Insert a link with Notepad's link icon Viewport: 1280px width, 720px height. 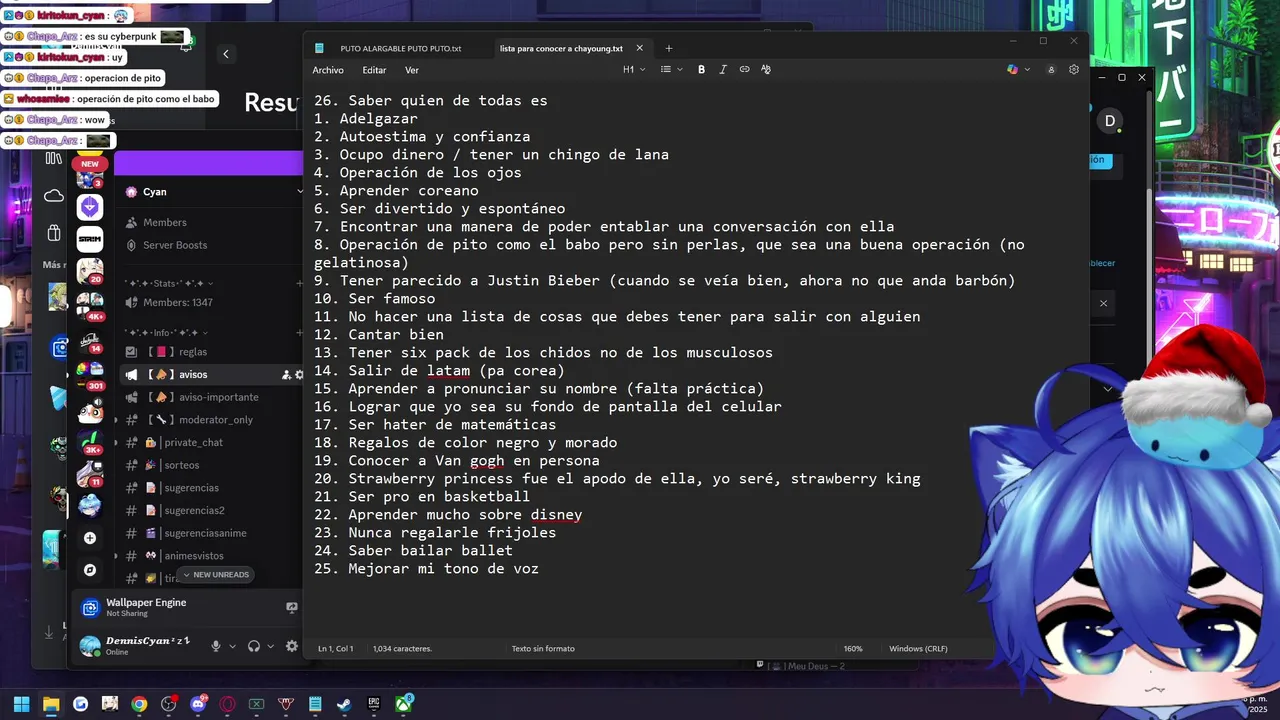pyautogui.click(x=744, y=70)
